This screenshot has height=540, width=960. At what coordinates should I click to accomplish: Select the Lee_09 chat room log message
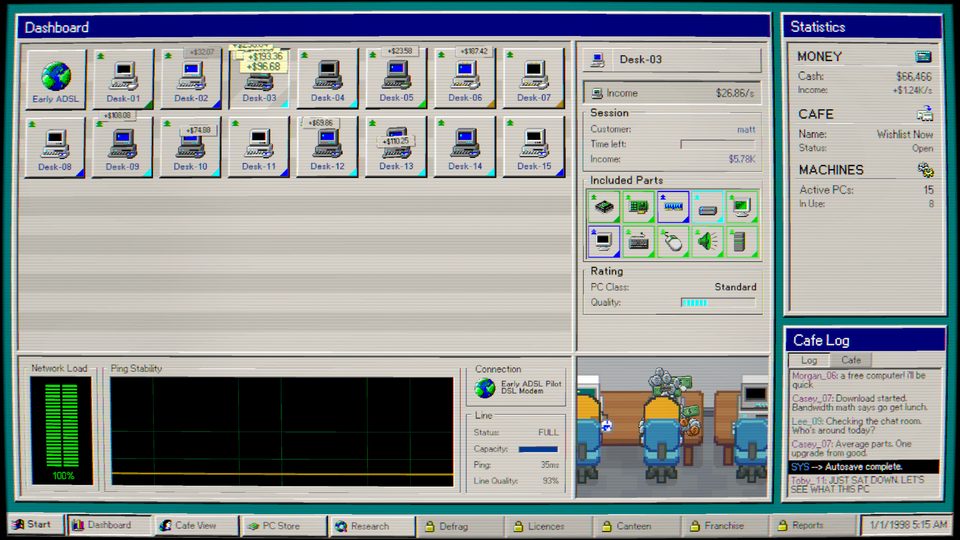tap(864, 426)
